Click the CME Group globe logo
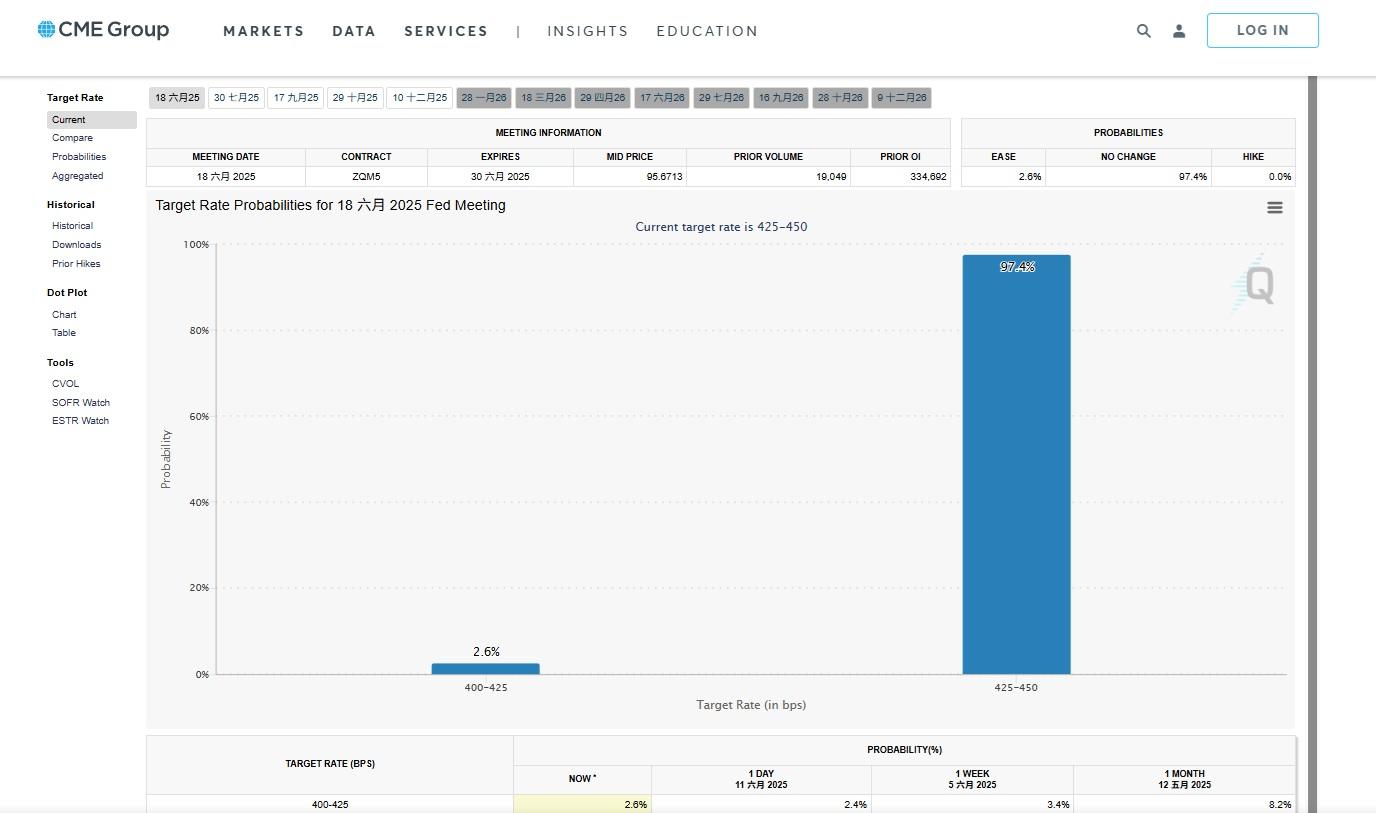 tap(46, 29)
